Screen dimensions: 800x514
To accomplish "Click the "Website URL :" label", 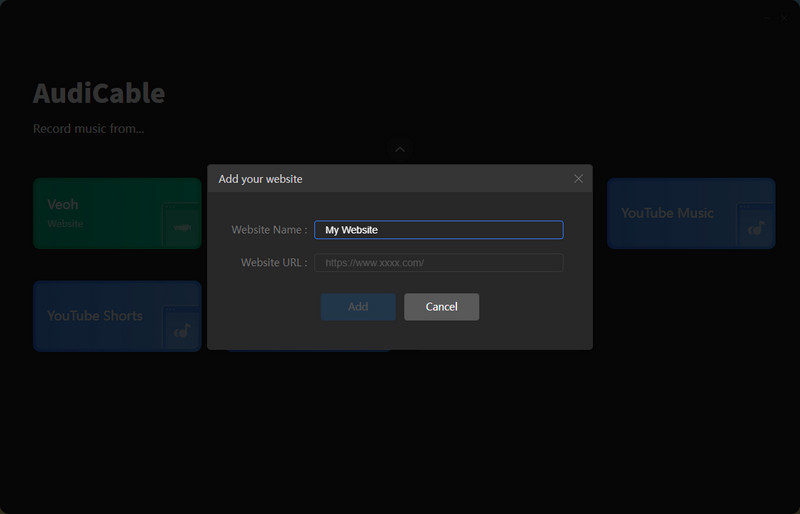I will (x=274, y=262).
